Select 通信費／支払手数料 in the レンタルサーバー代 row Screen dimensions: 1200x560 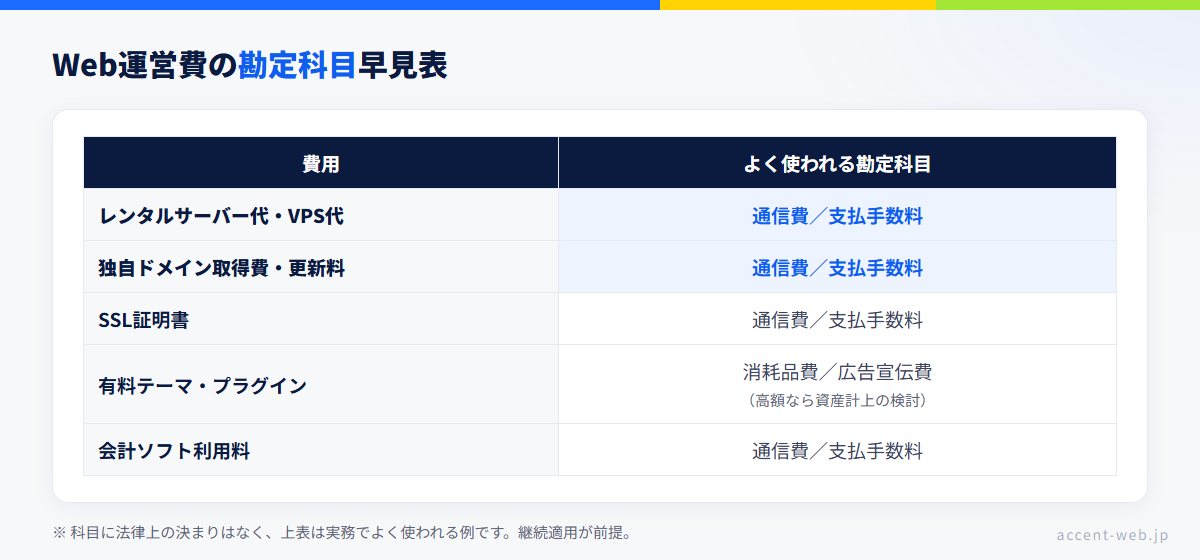[x=837, y=216]
